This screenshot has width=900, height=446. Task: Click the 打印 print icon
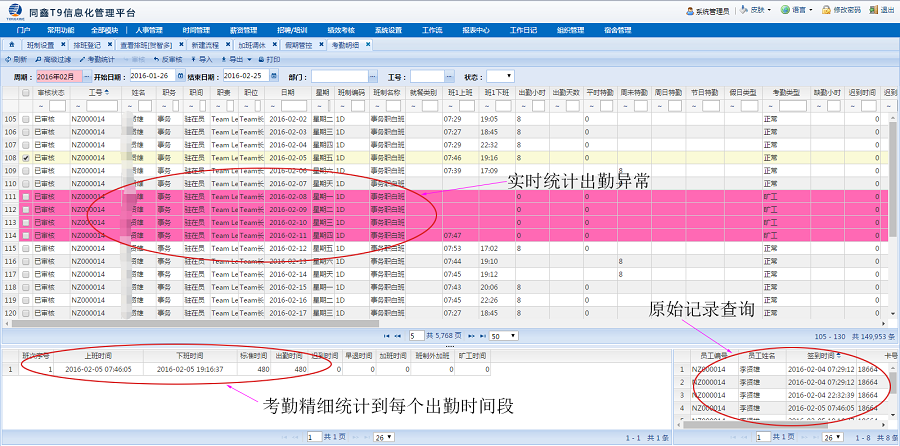tap(268, 60)
